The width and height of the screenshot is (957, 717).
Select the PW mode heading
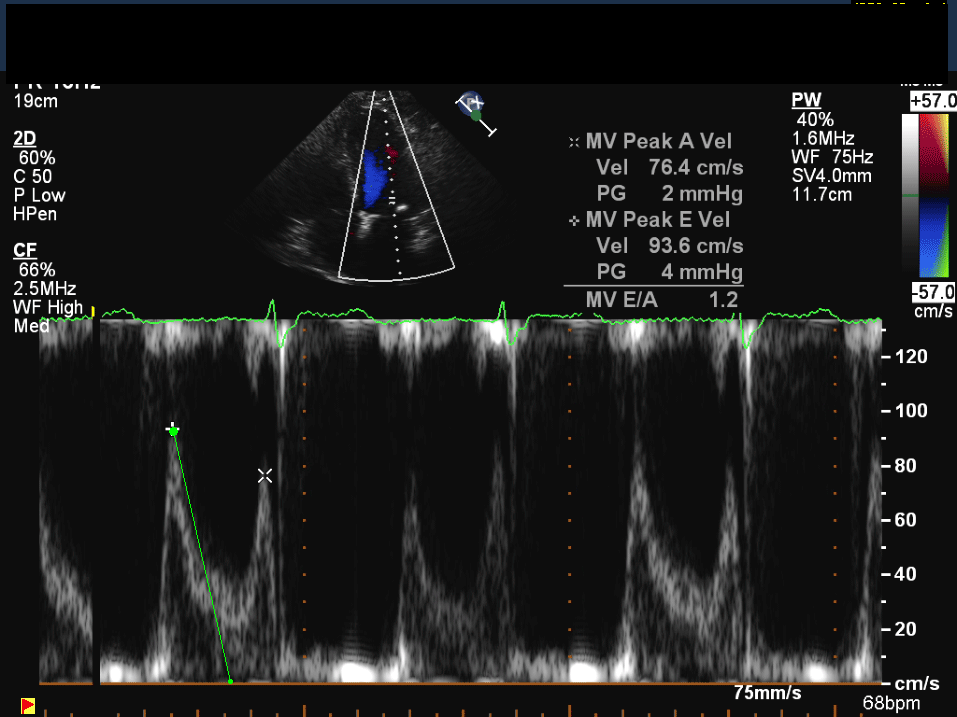point(806,100)
